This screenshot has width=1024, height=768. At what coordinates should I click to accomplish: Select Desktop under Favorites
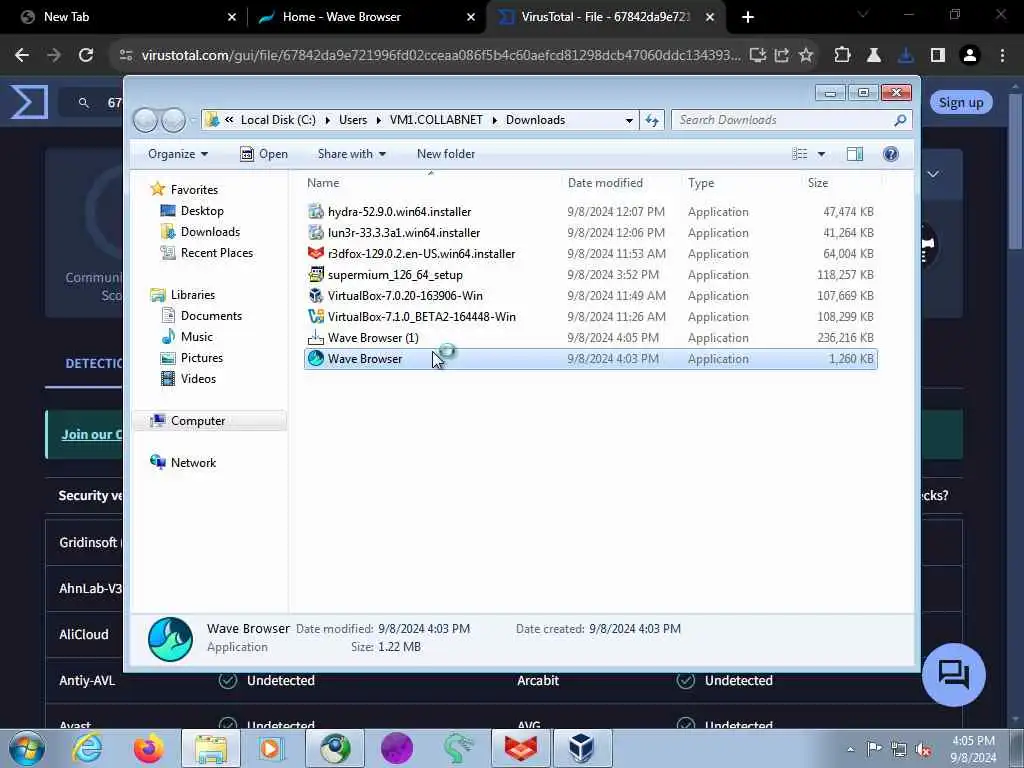(x=202, y=210)
